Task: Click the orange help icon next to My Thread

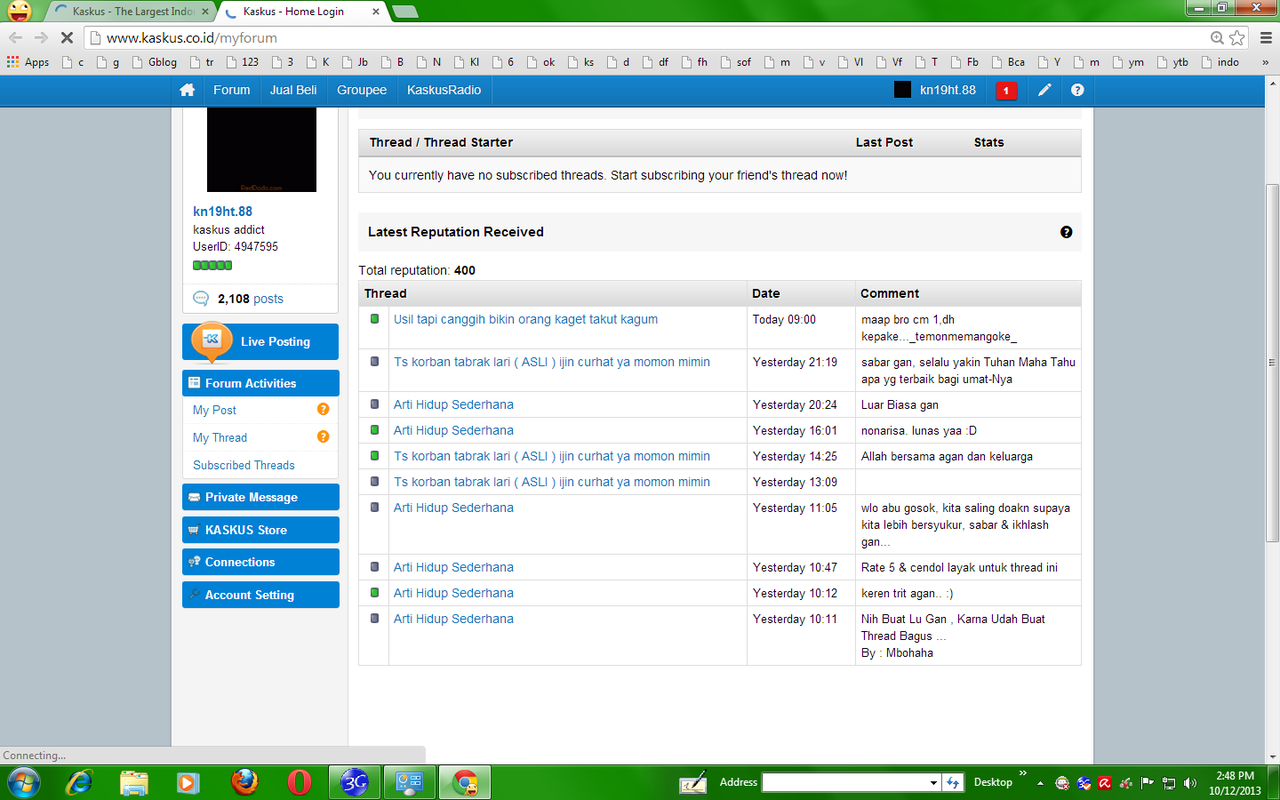Action: coord(323,437)
